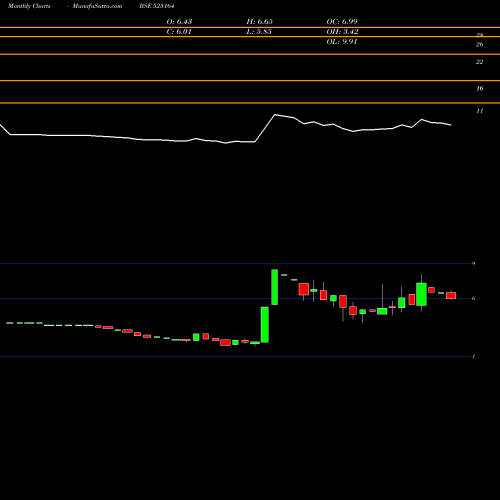Click the Monthly Charts title text
Image resolution: width=500 pixels, height=500 pixels.
pos(29,6)
